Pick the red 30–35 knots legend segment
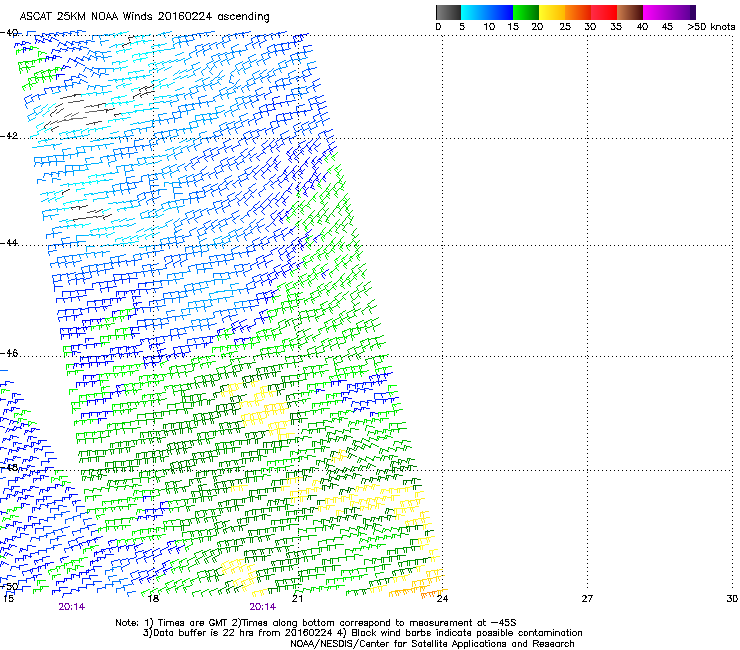The width and height of the screenshot is (740, 650). point(604,12)
